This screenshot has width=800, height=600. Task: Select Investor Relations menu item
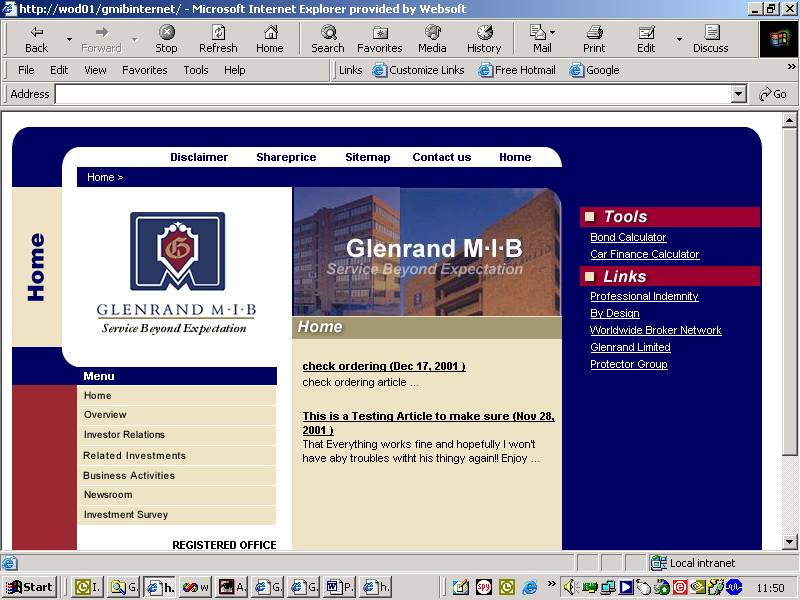[177, 435]
